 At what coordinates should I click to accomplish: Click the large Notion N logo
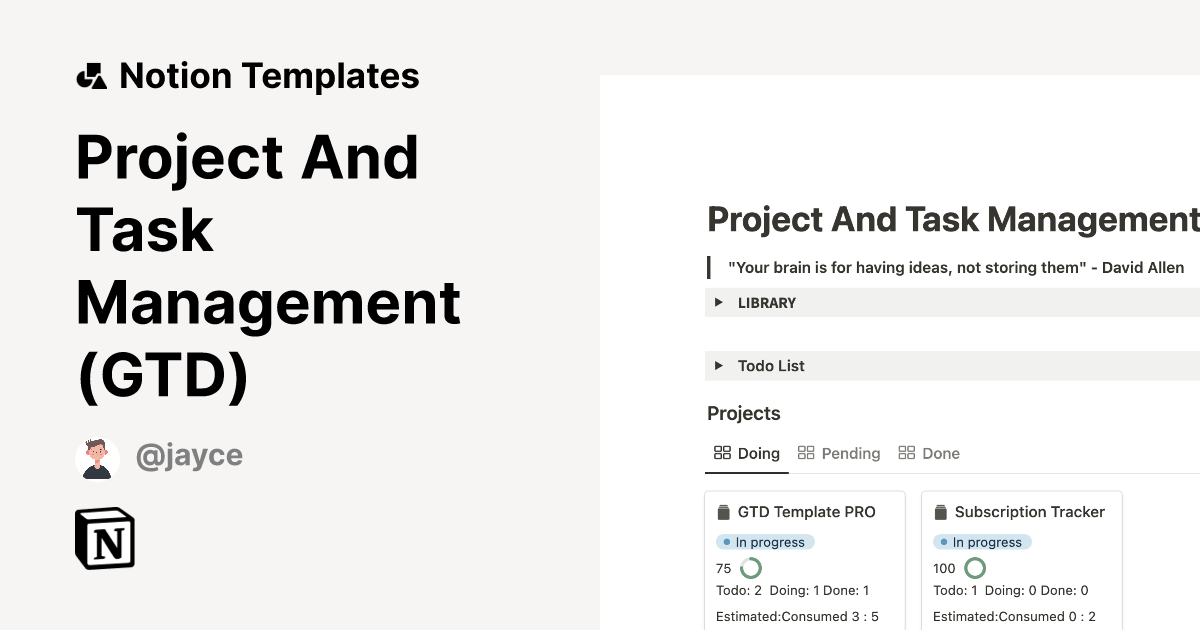(x=104, y=538)
